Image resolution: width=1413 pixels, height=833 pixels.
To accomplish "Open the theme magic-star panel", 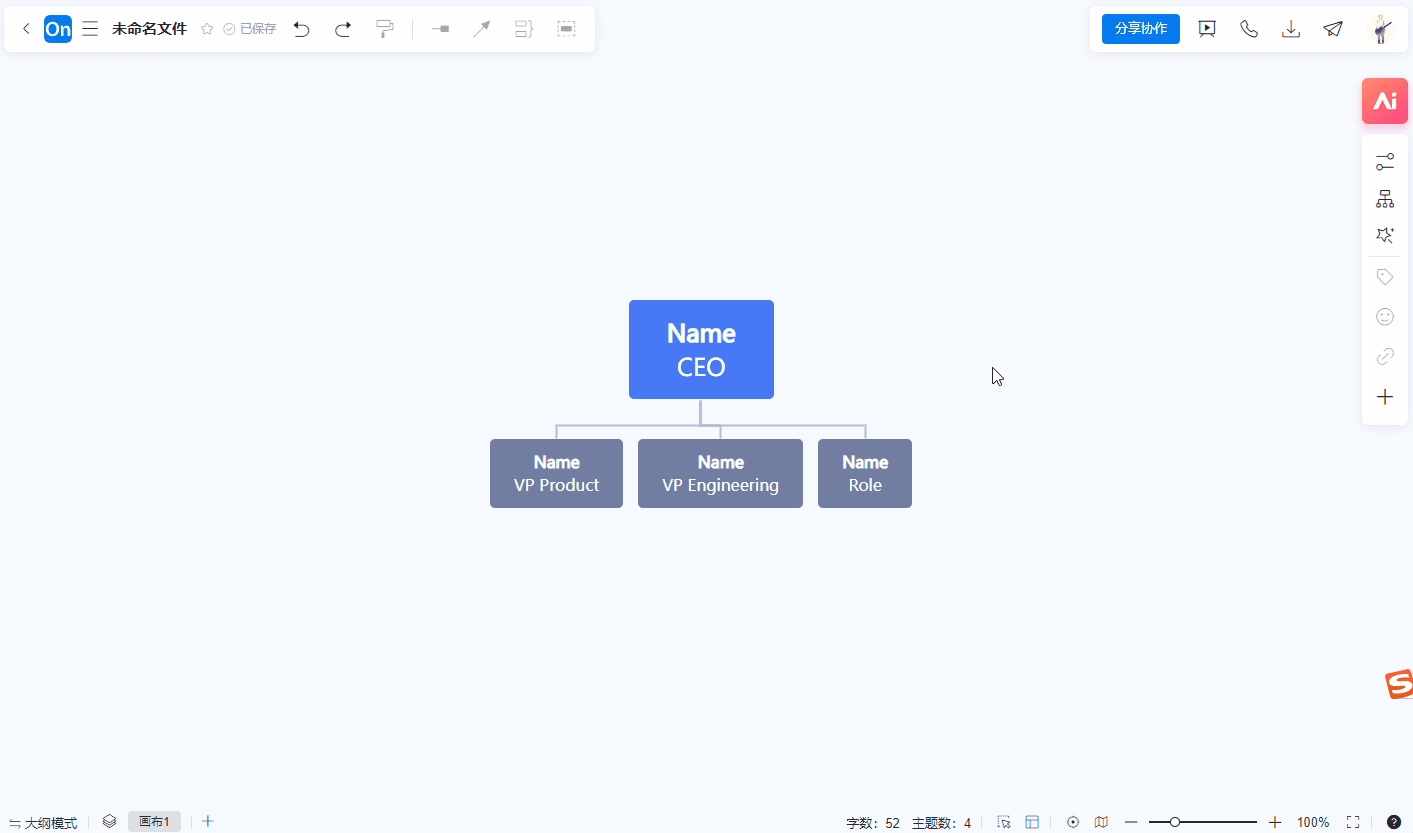I will coord(1385,236).
